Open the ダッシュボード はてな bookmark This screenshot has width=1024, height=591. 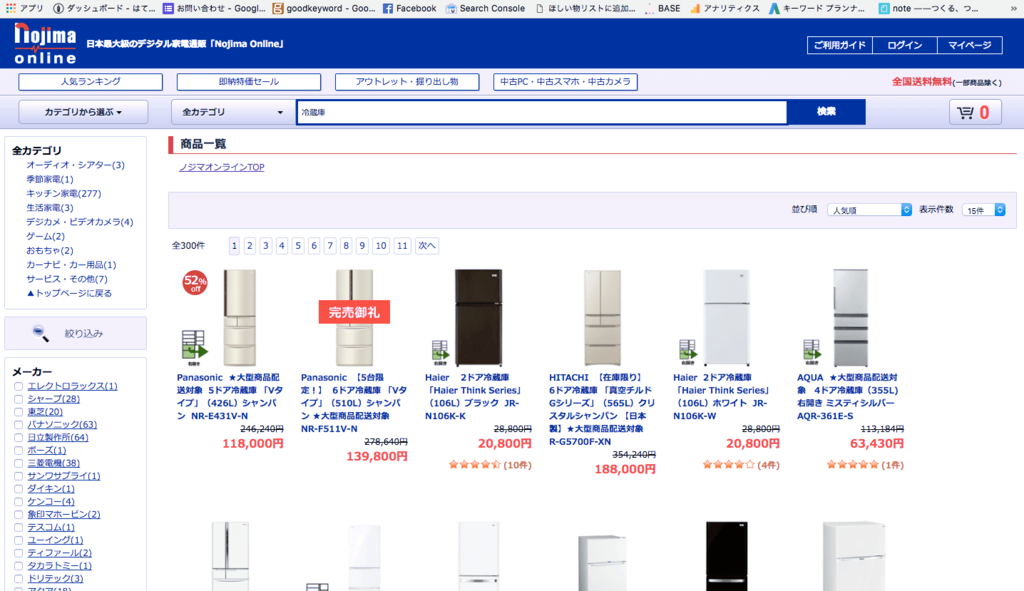point(104,8)
